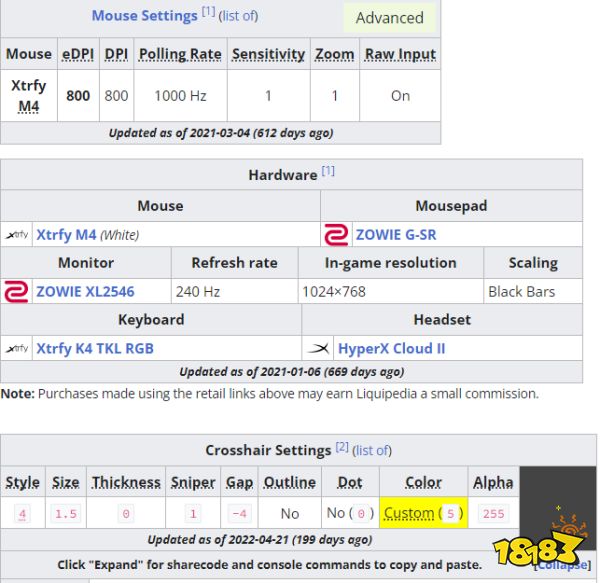The image size is (600, 583).
Task: Open the 'list of' link next to Mouse Settings
Action: click(x=238, y=16)
